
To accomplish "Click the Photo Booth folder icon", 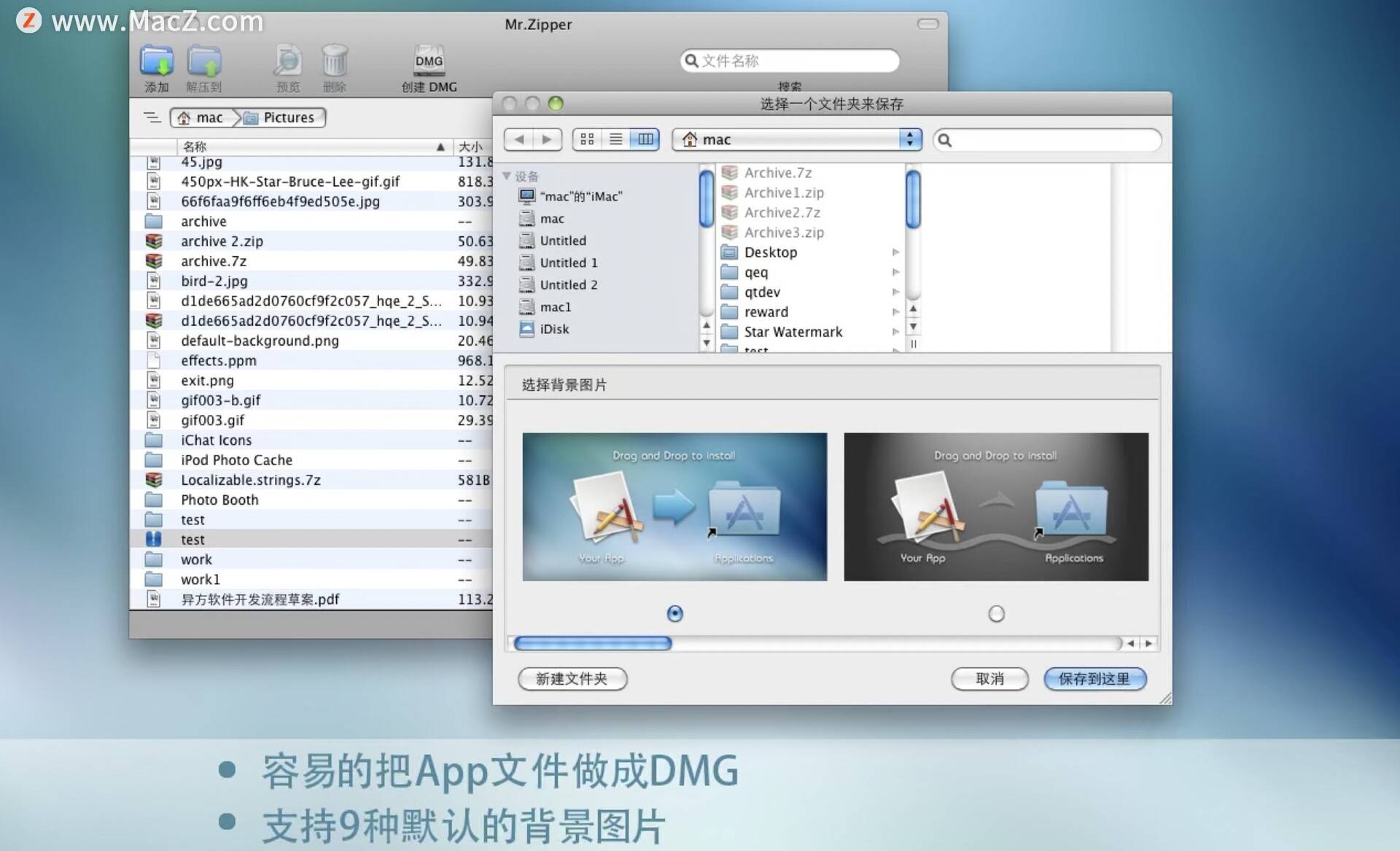I will coord(153,500).
